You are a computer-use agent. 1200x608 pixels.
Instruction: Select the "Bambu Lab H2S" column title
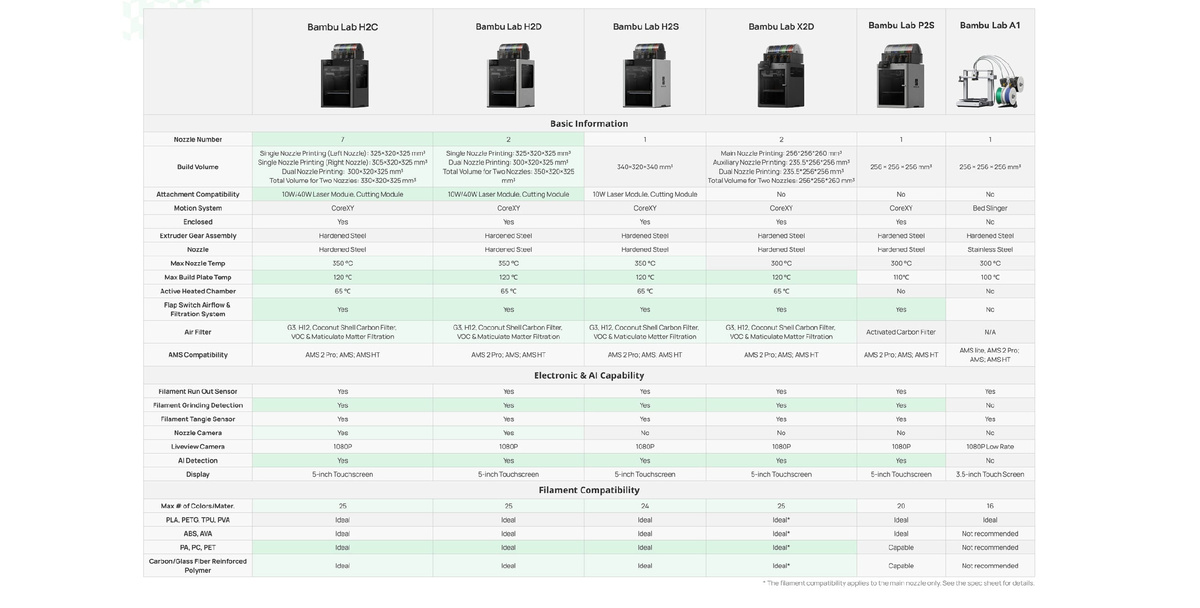(645, 27)
